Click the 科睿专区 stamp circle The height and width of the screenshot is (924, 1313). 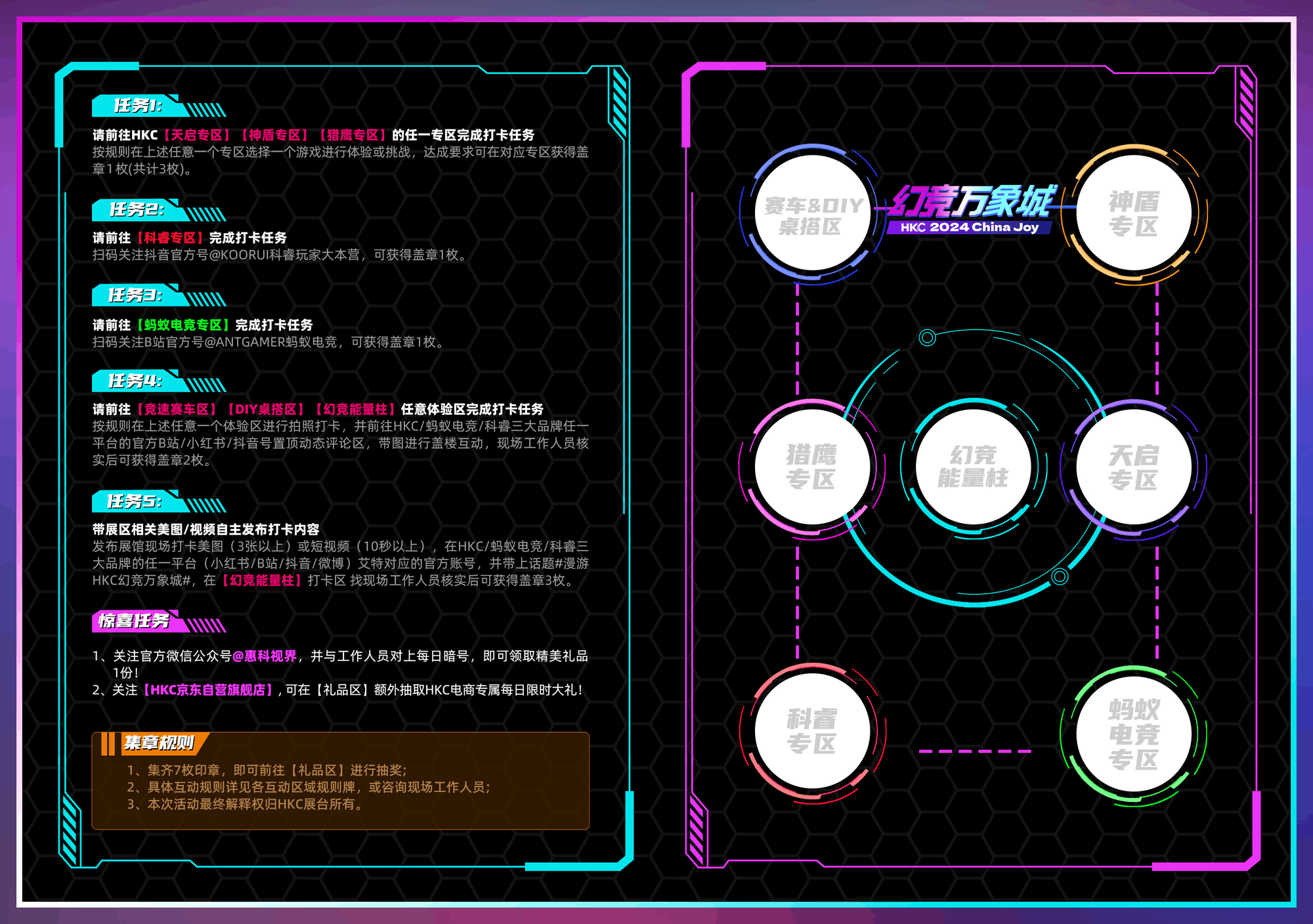click(x=812, y=731)
